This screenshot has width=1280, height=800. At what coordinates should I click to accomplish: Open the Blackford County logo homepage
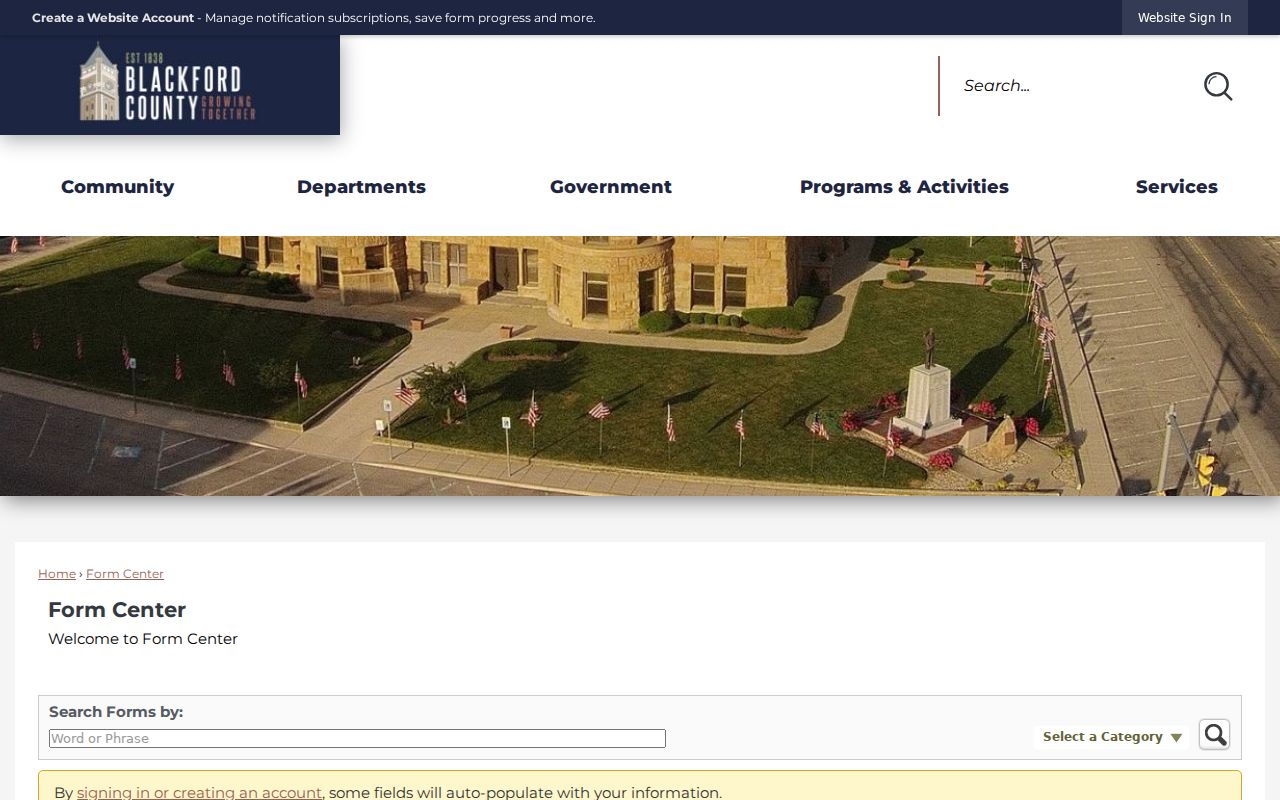point(168,82)
